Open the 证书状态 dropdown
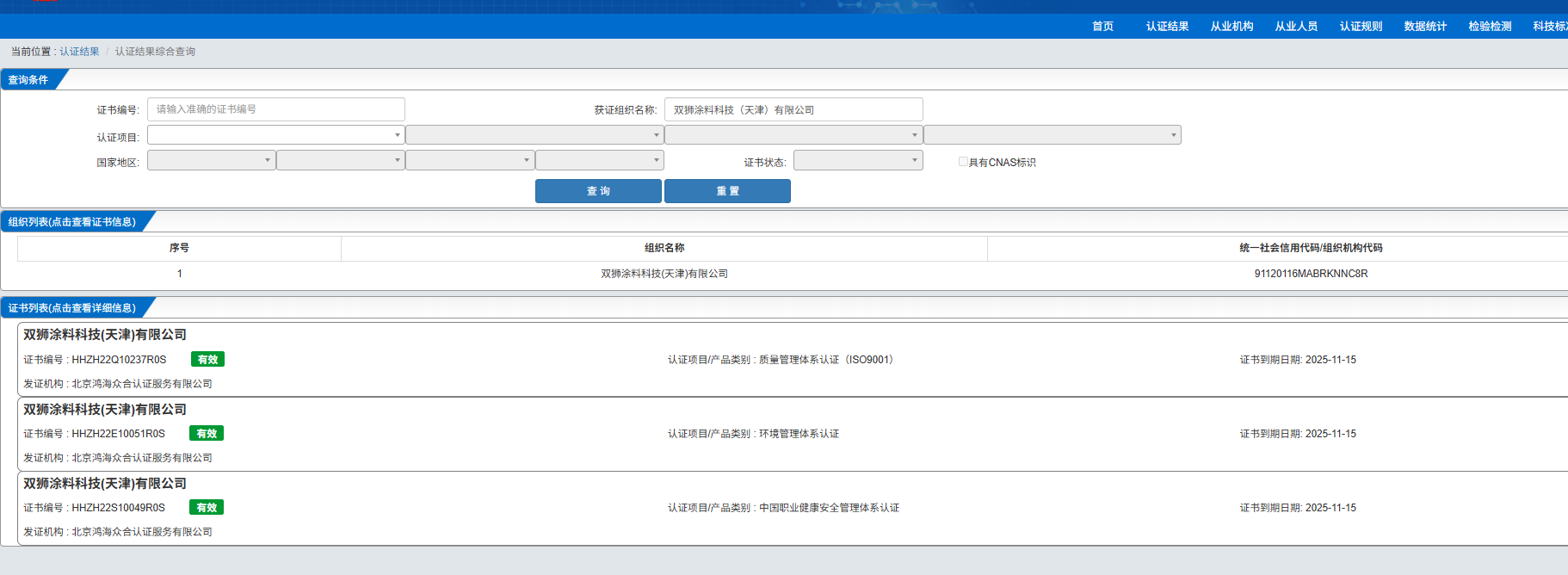This screenshot has height=575, width=1568. click(x=858, y=160)
